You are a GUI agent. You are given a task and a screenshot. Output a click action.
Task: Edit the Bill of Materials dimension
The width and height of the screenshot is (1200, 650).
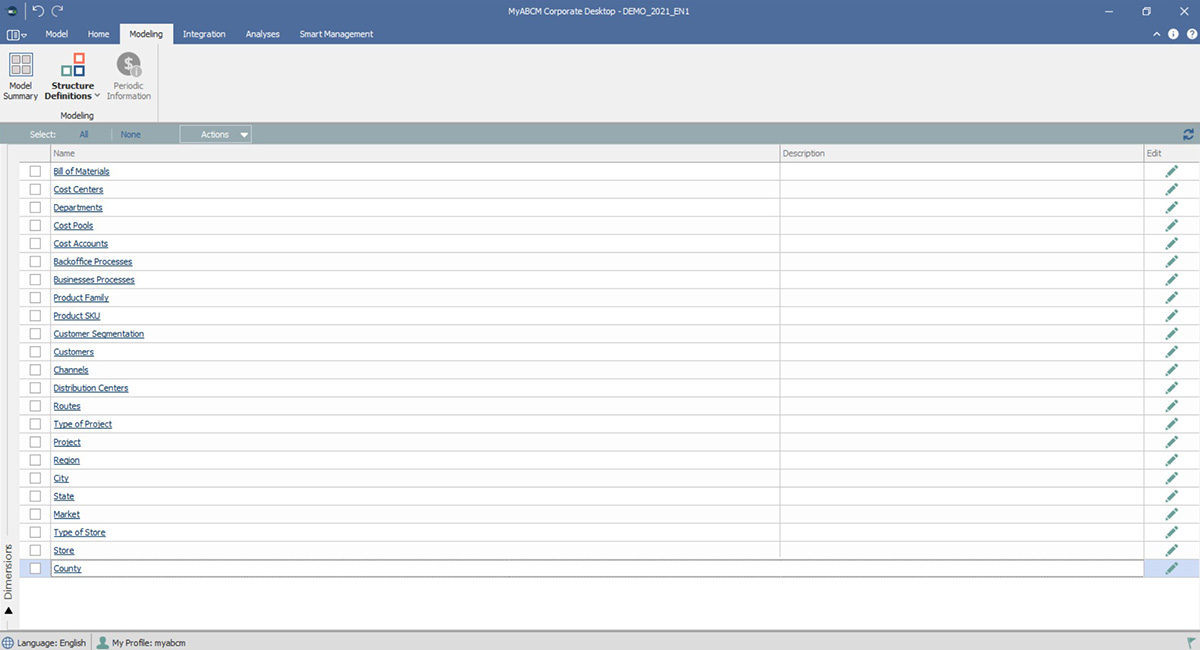tap(1171, 171)
